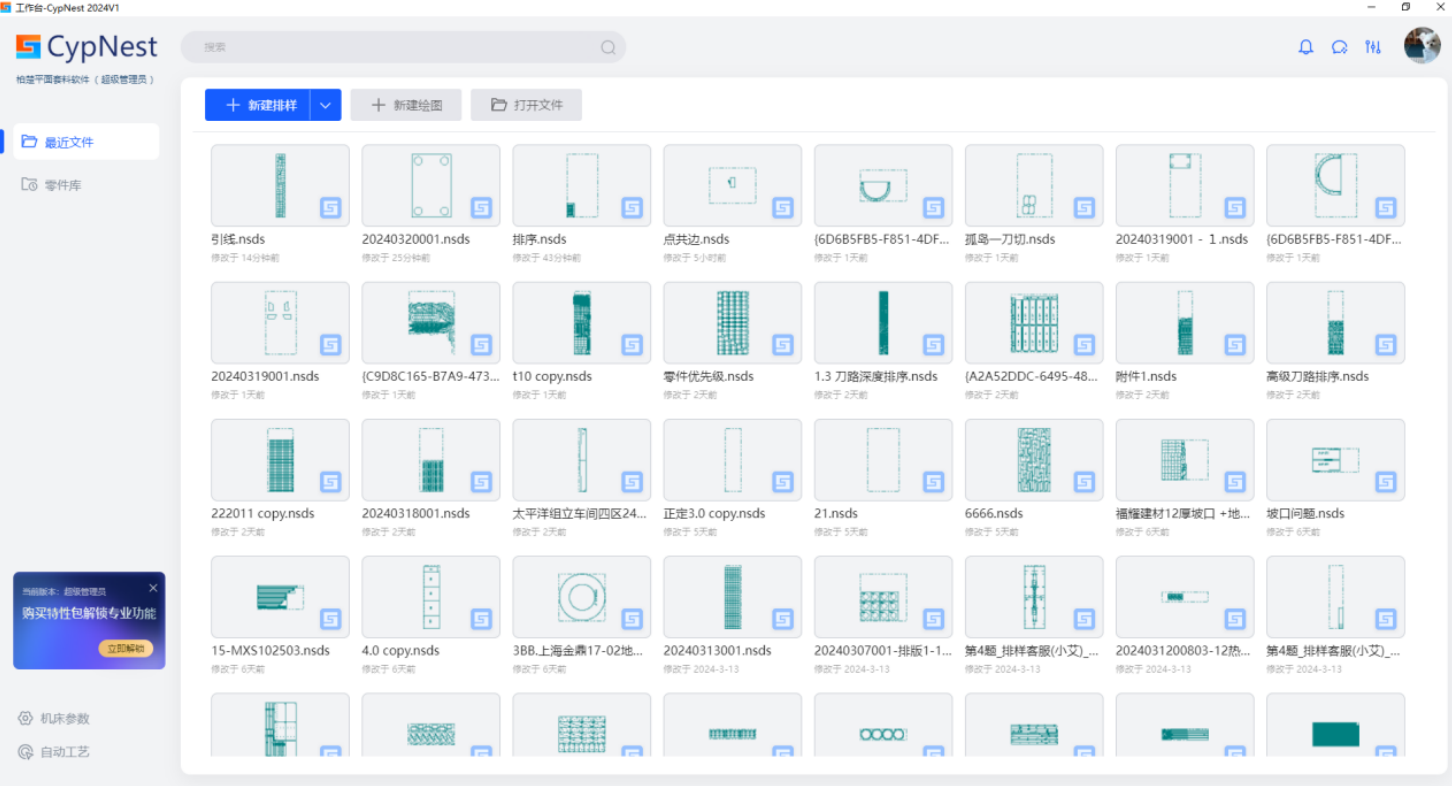Open the 正定3.0 copy.nsds thumbnail
The image size is (1452, 786).
click(x=732, y=459)
